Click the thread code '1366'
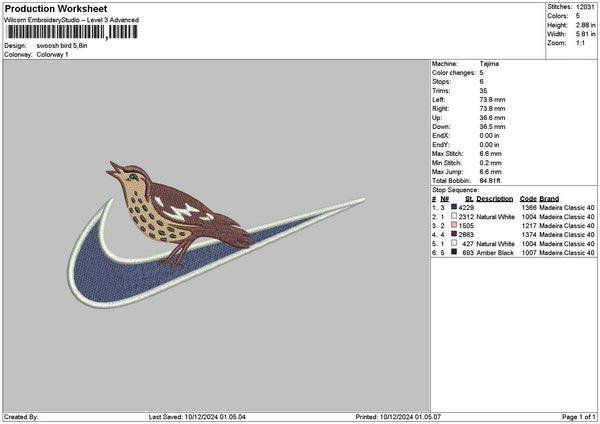600x424 pixels. (529, 208)
